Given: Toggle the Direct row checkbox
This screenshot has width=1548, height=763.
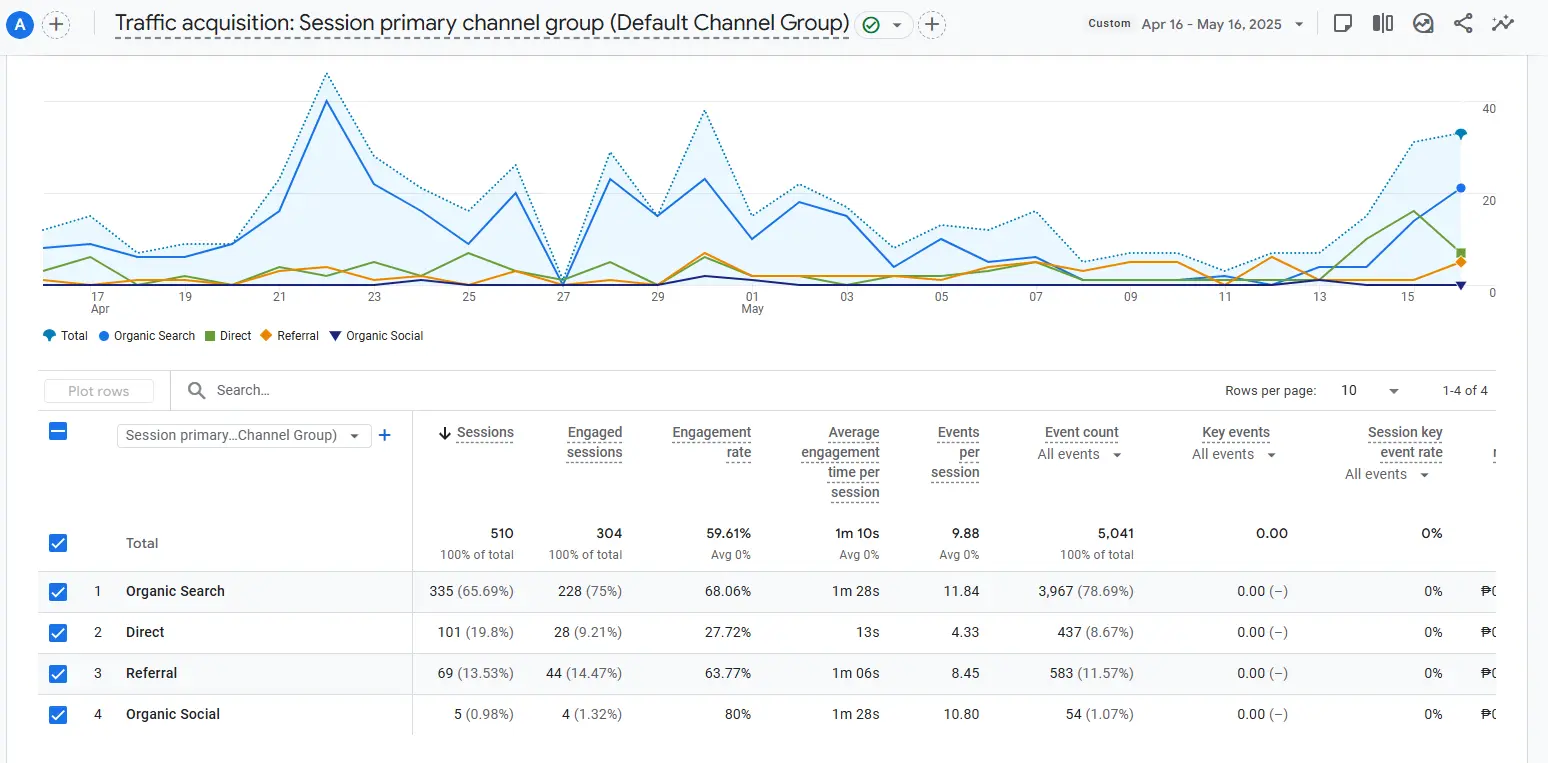Looking at the screenshot, I should click(x=58, y=633).
